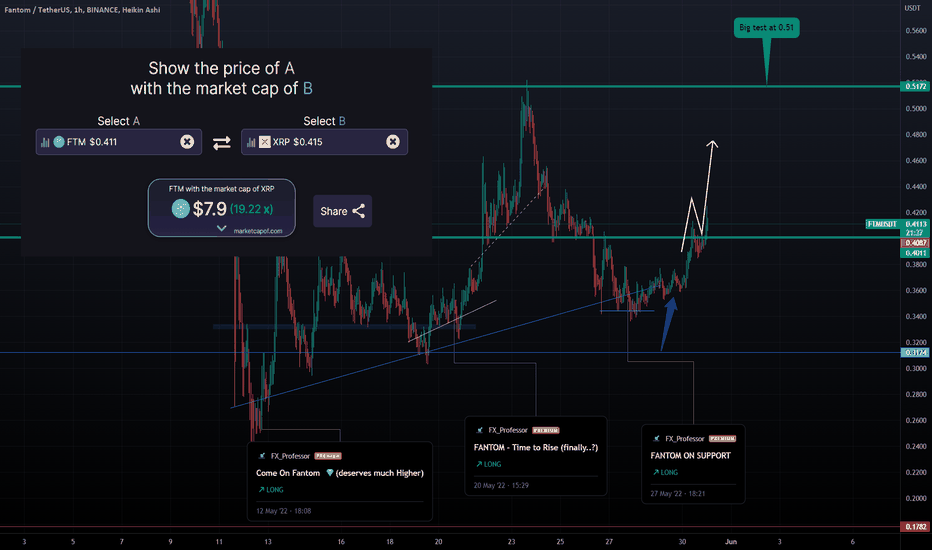Open the marketcapof.com link
The image size is (932, 550).
pos(258,231)
